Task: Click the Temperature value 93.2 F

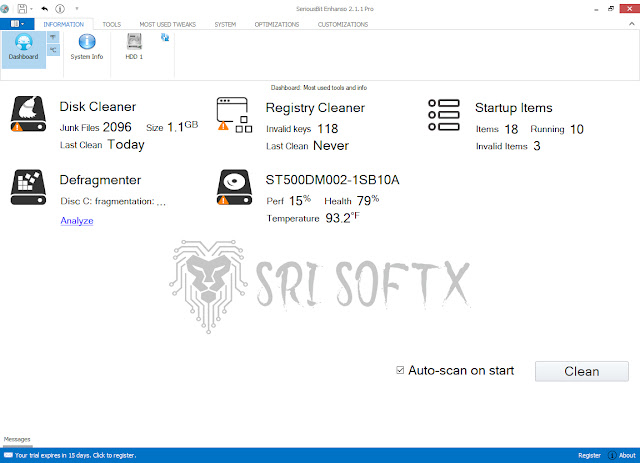Action: click(342, 218)
